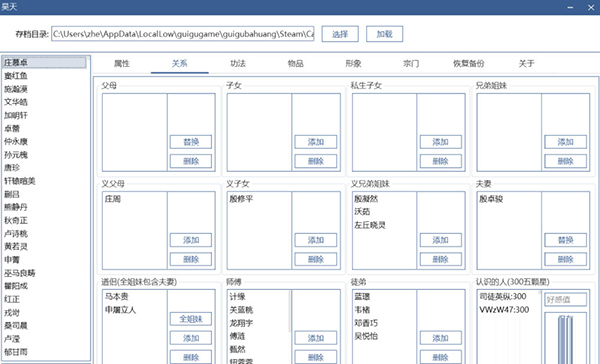The image size is (600, 364).
Task: Open the 物品 tab
Action: [x=295, y=64]
